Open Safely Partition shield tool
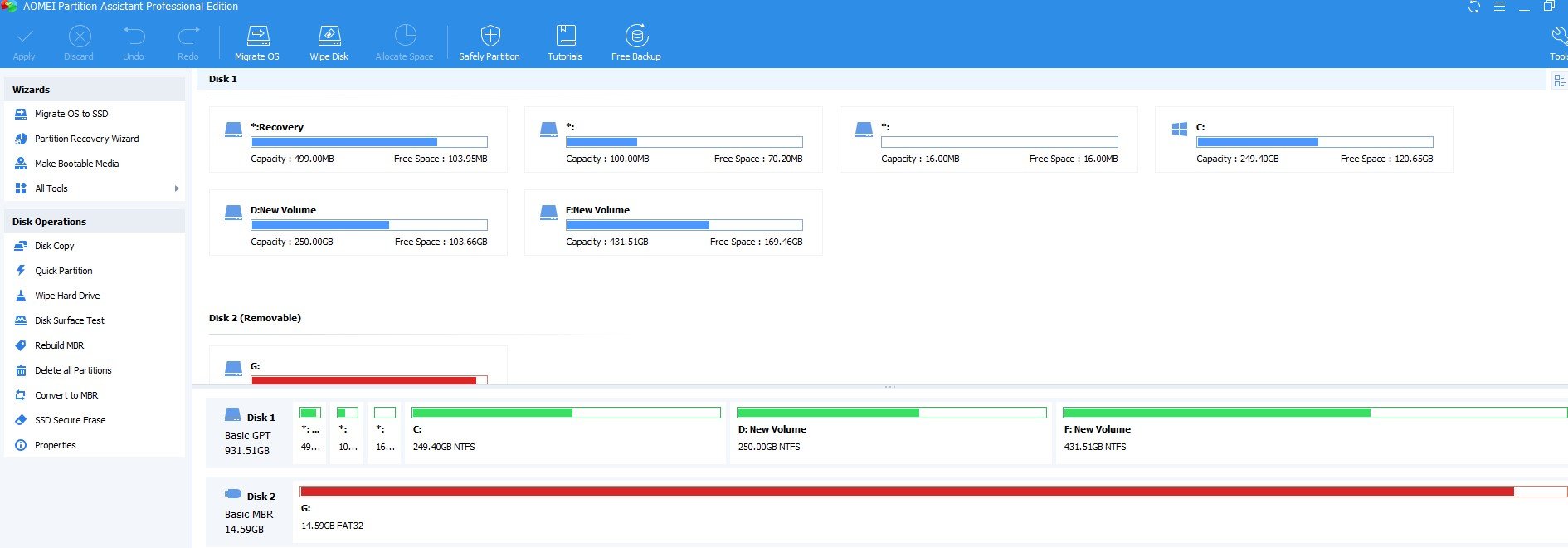The width and height of the screenshot is (1568, 548). point(489,43)
